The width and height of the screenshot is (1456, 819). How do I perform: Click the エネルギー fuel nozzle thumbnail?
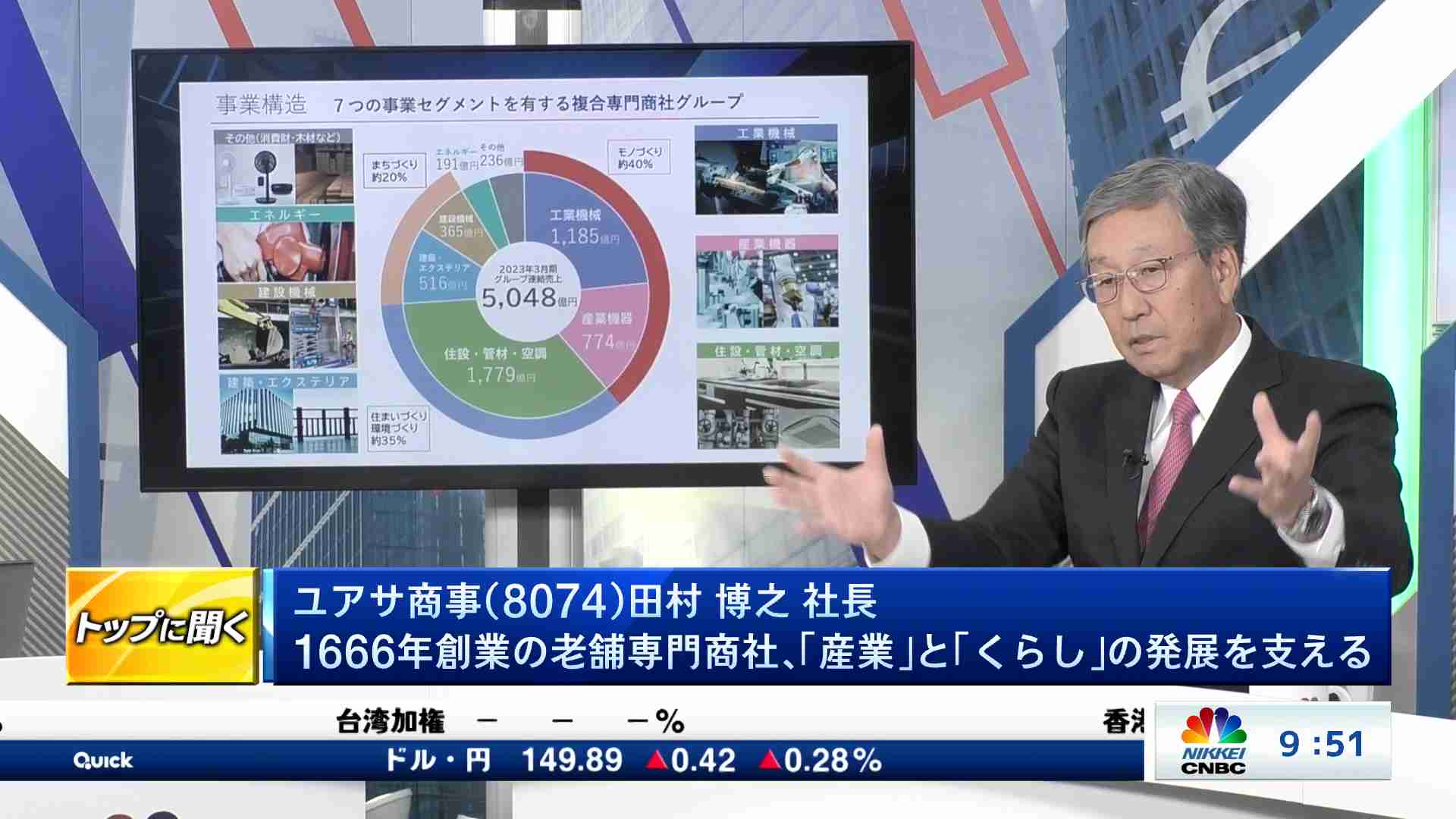(285, 251)
